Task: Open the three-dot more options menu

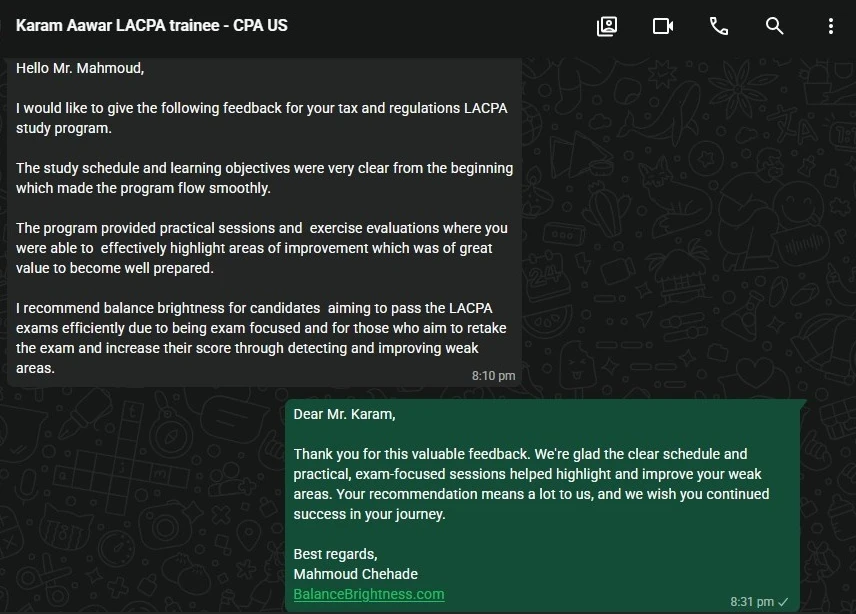Action: point(830,26)
